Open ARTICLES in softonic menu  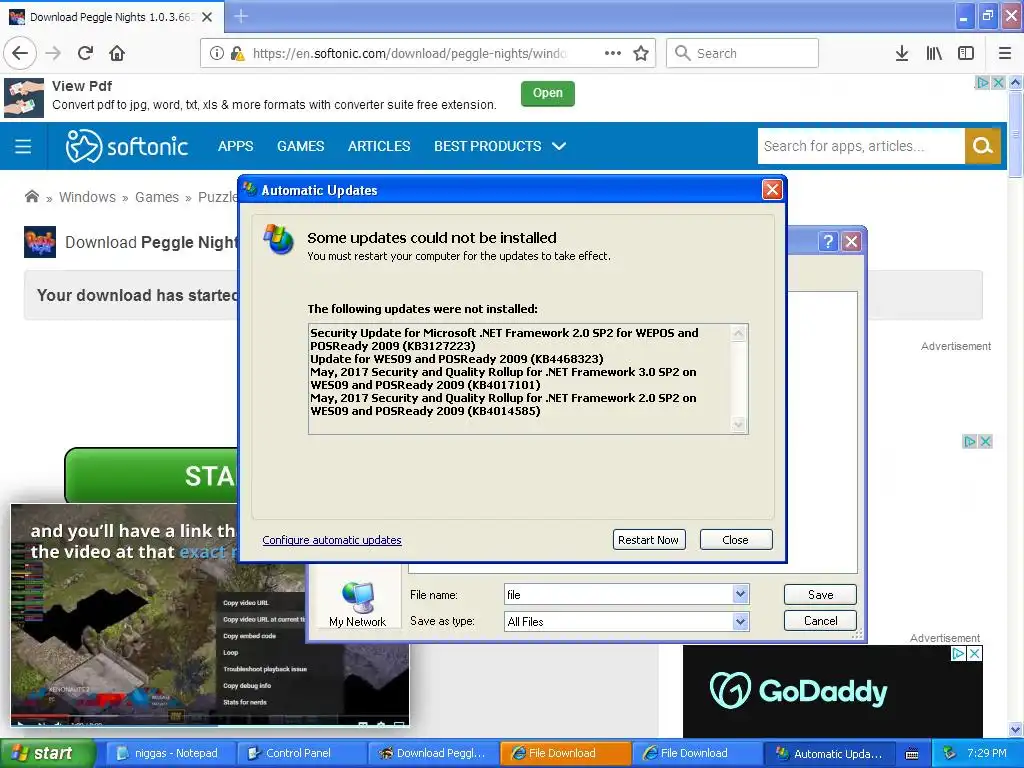click(x=379, y=146)
